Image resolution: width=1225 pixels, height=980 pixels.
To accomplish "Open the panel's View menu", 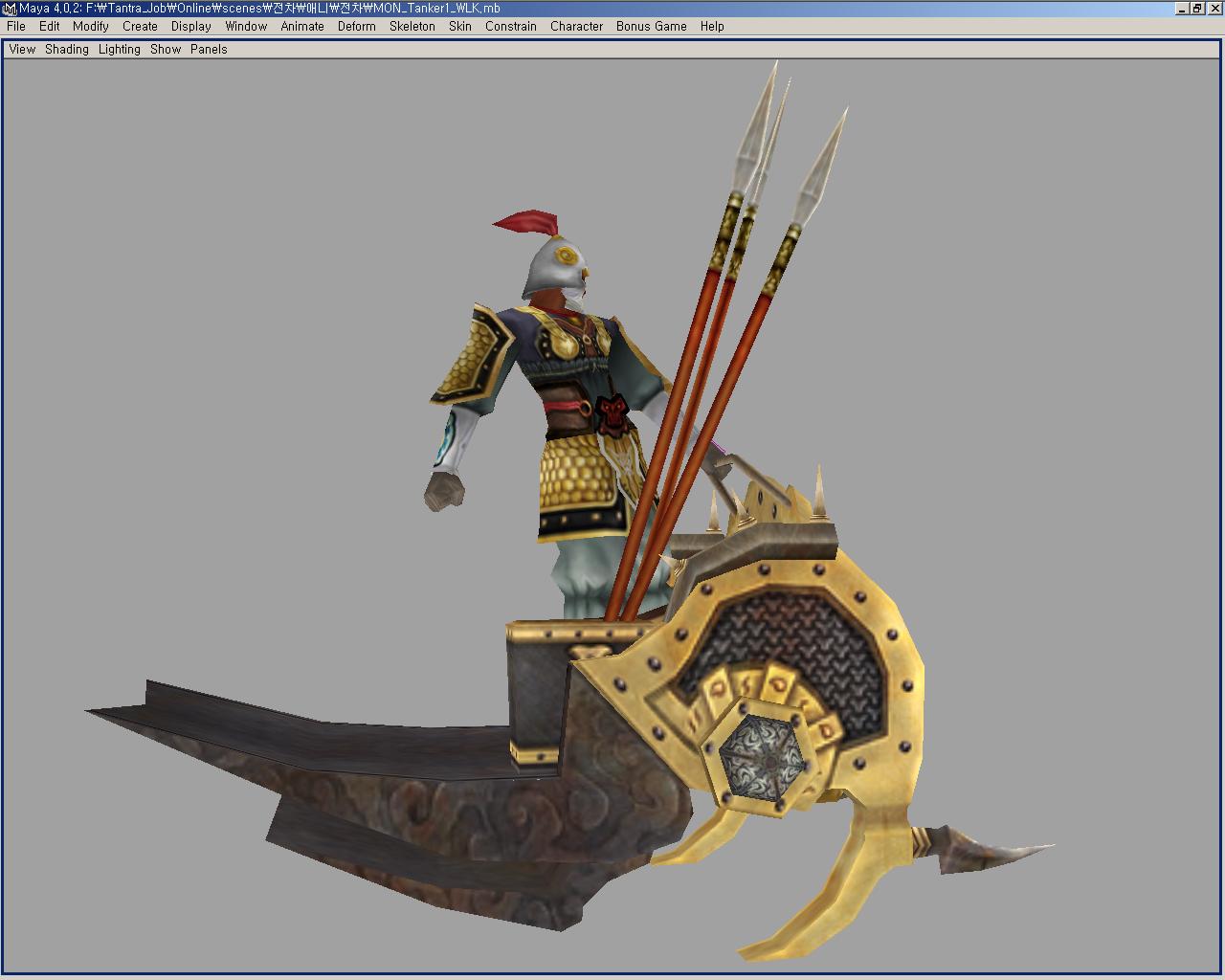I will (22, 50).
